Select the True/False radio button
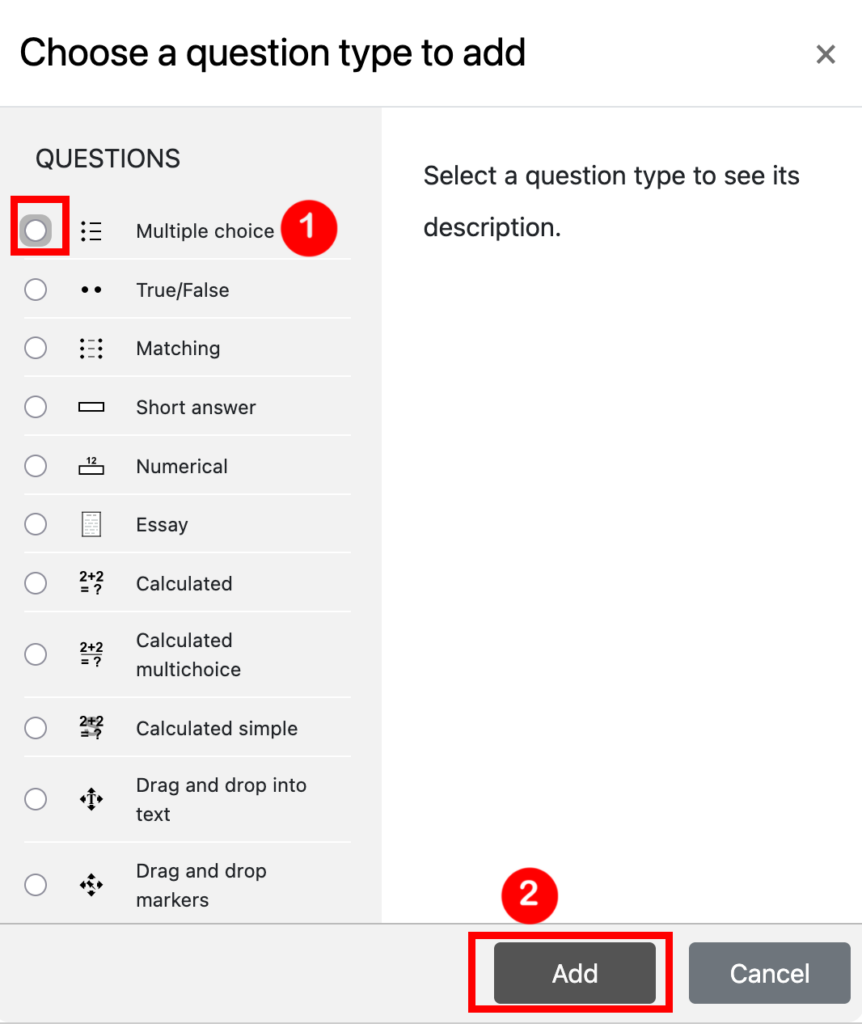Image resolution: width=862 pixels, height=1024 pixels. (36, 290)
